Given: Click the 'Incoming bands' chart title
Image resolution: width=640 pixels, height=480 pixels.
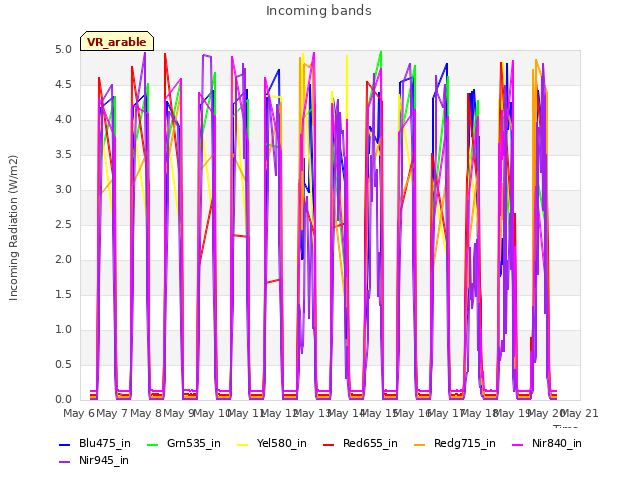Looking at the screenshot, I should click(319, 11).
